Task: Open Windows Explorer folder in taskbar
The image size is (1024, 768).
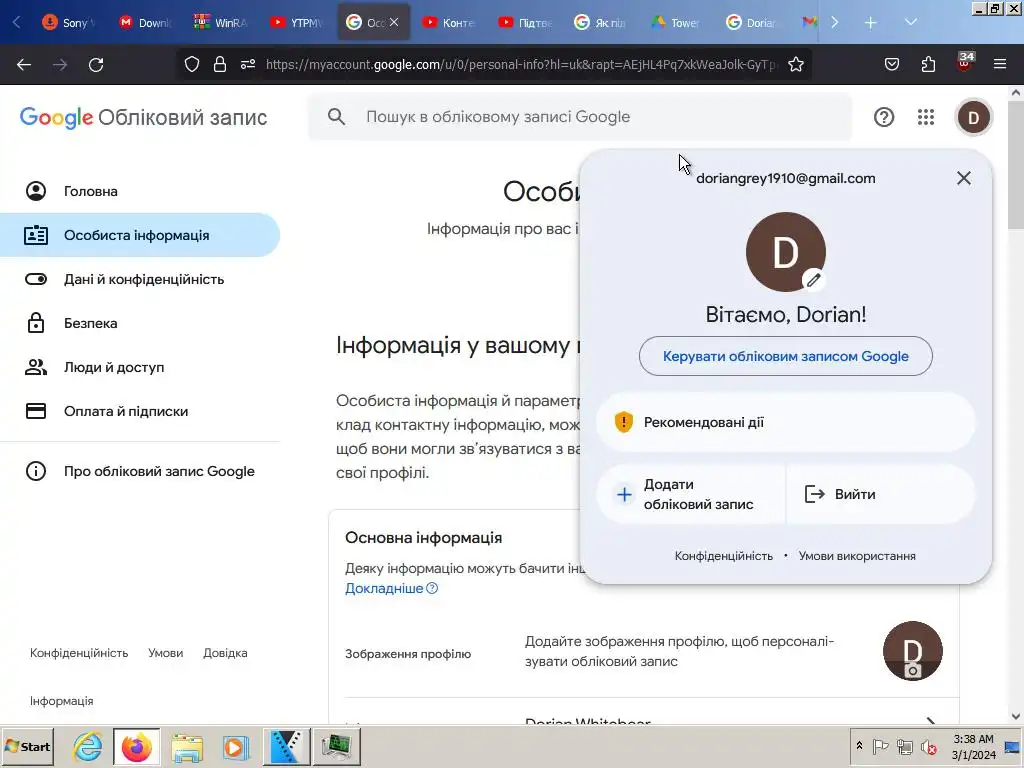Action: tap(187, 746)
